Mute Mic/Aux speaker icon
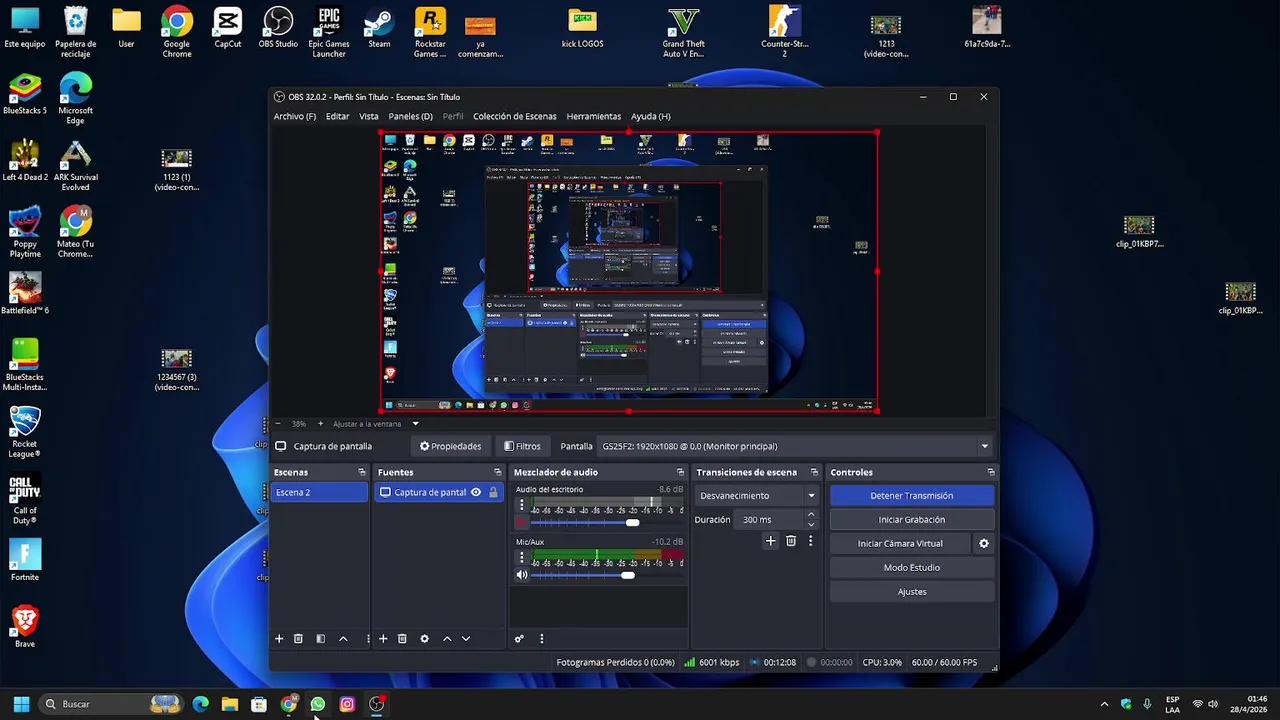 click(x=521, y=575)
